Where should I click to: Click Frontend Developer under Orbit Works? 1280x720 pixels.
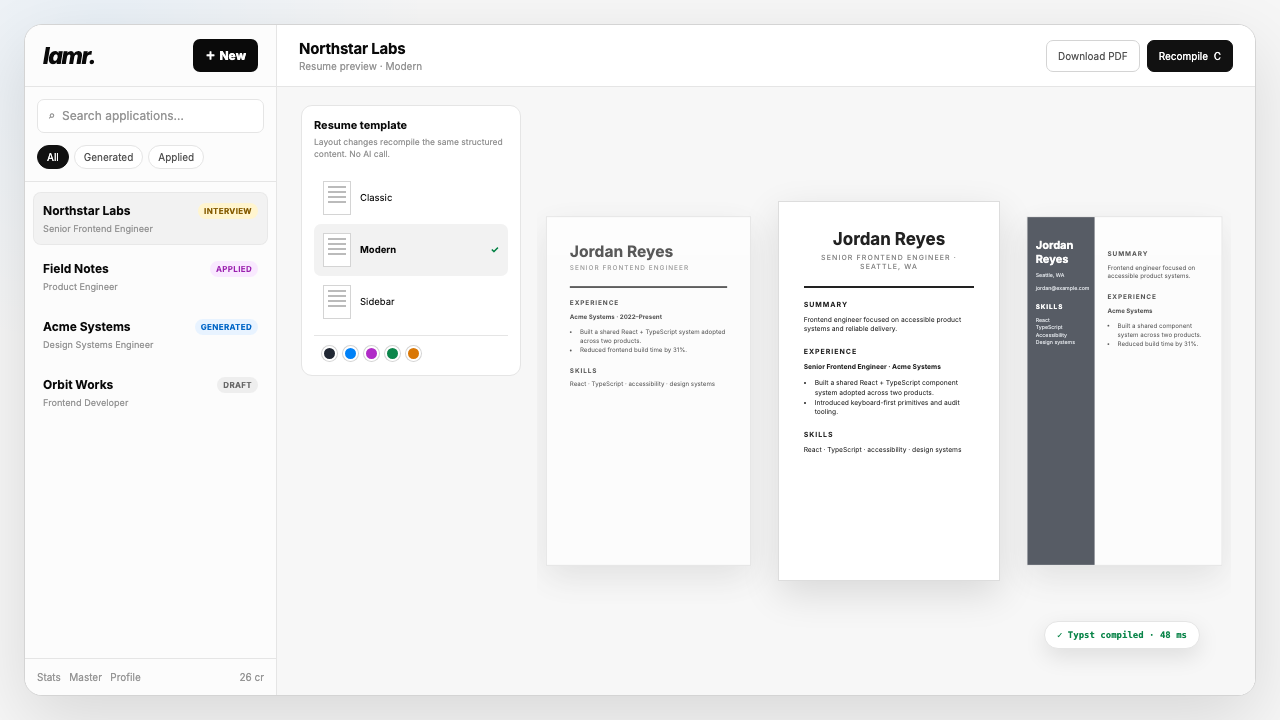pyautogui.click(x=86, y=403)
